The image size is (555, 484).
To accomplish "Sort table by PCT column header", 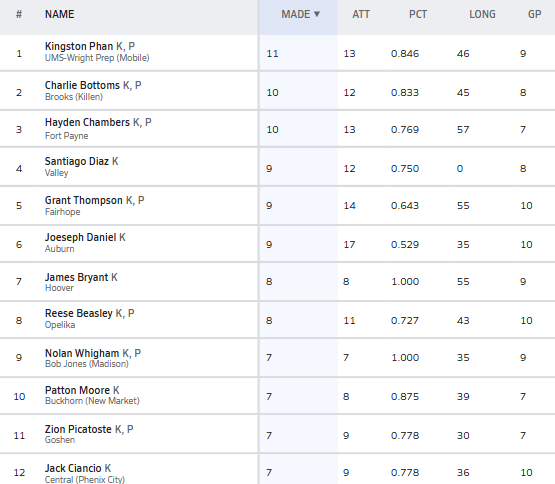I will pos(418,14).
